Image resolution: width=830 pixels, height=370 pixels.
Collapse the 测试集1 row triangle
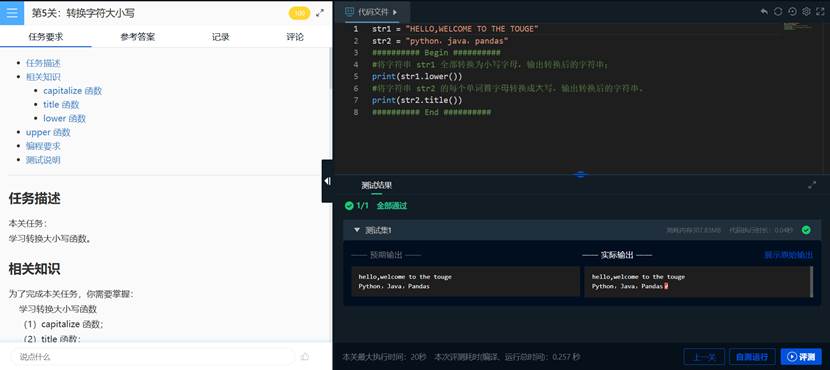(357, 230)
